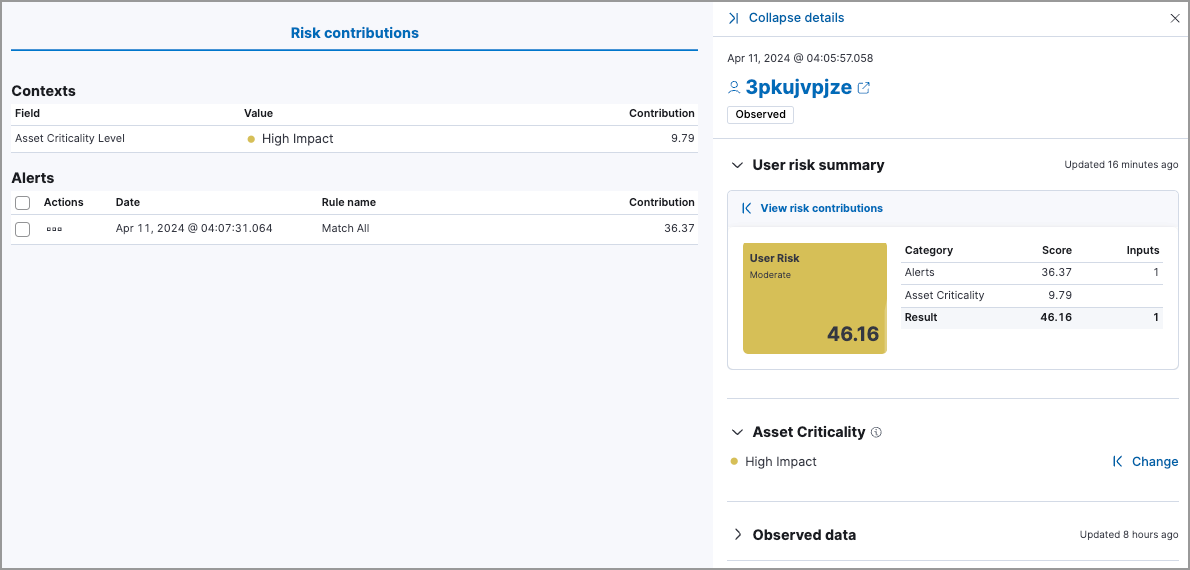The image size is (1190, 570).
Task: Open the alert row actions menu icon
Action: pos(54,229)
